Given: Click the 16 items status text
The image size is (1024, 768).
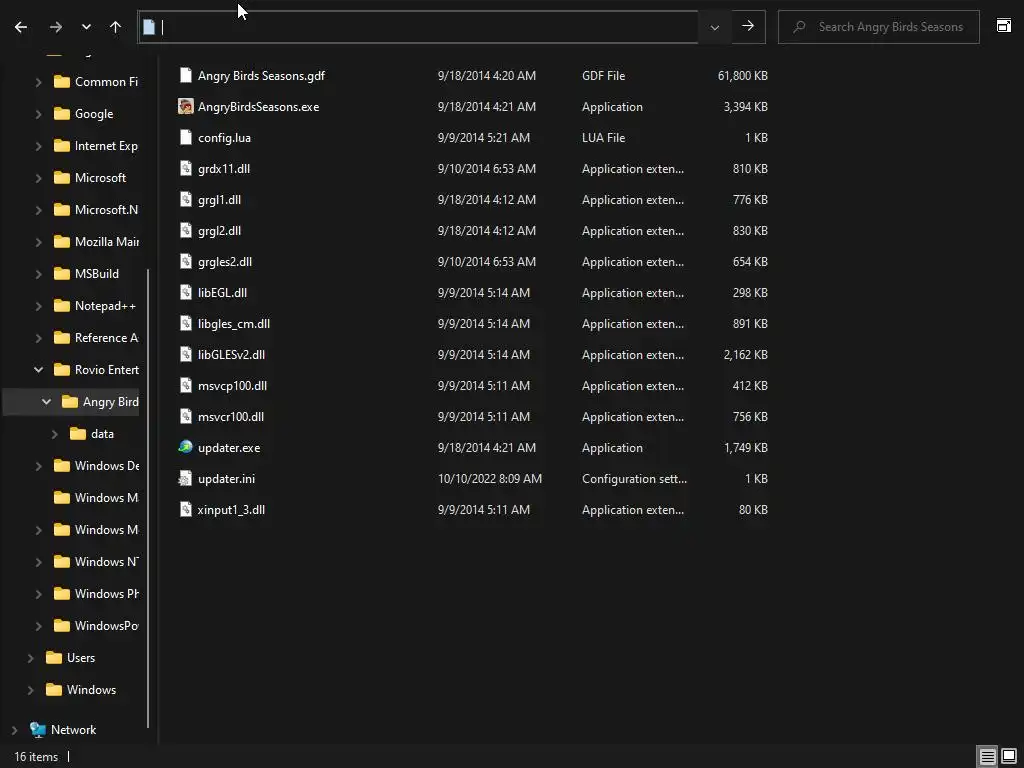Looking at the screenshot, I should 36,757.
